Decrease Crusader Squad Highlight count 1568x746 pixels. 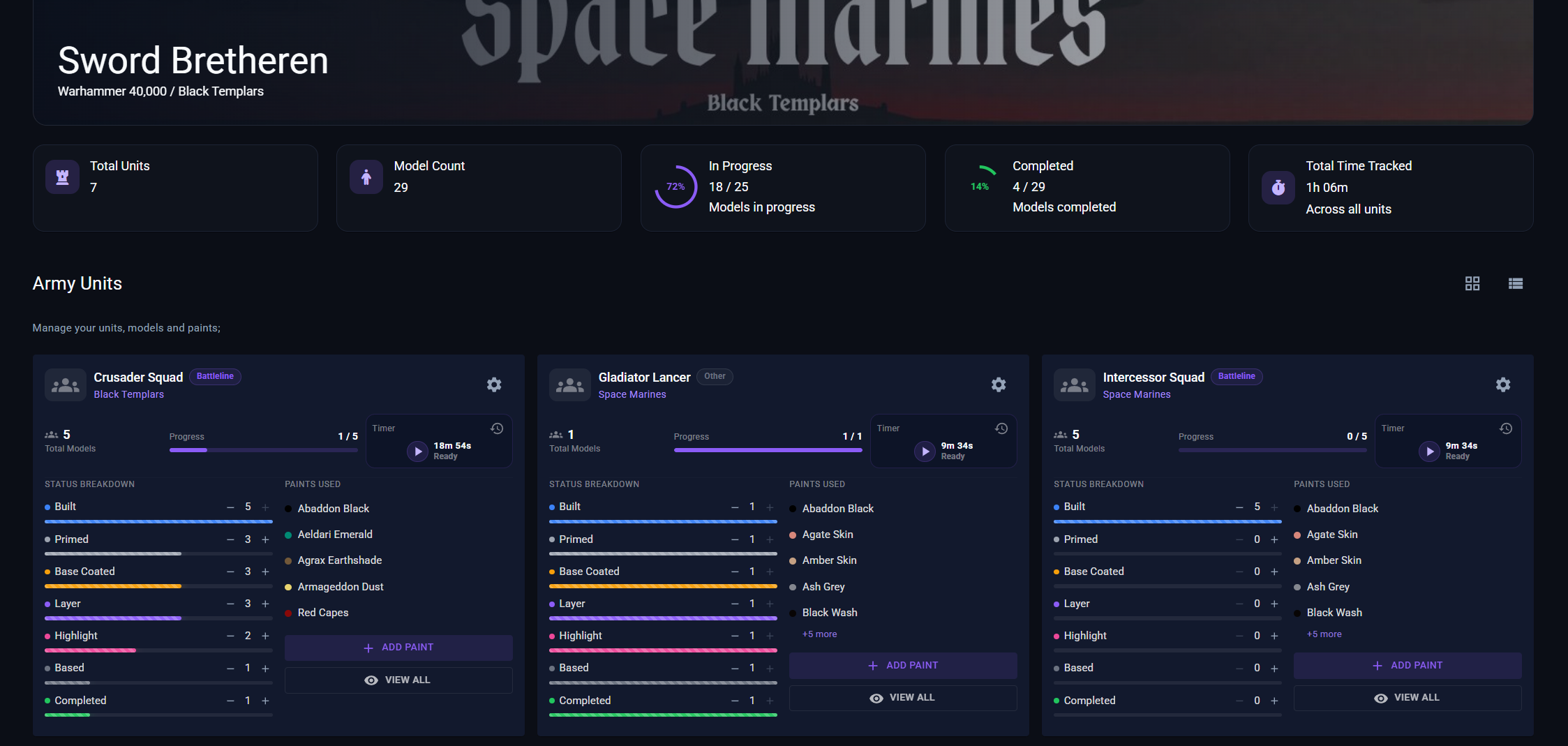click(230, 636)
